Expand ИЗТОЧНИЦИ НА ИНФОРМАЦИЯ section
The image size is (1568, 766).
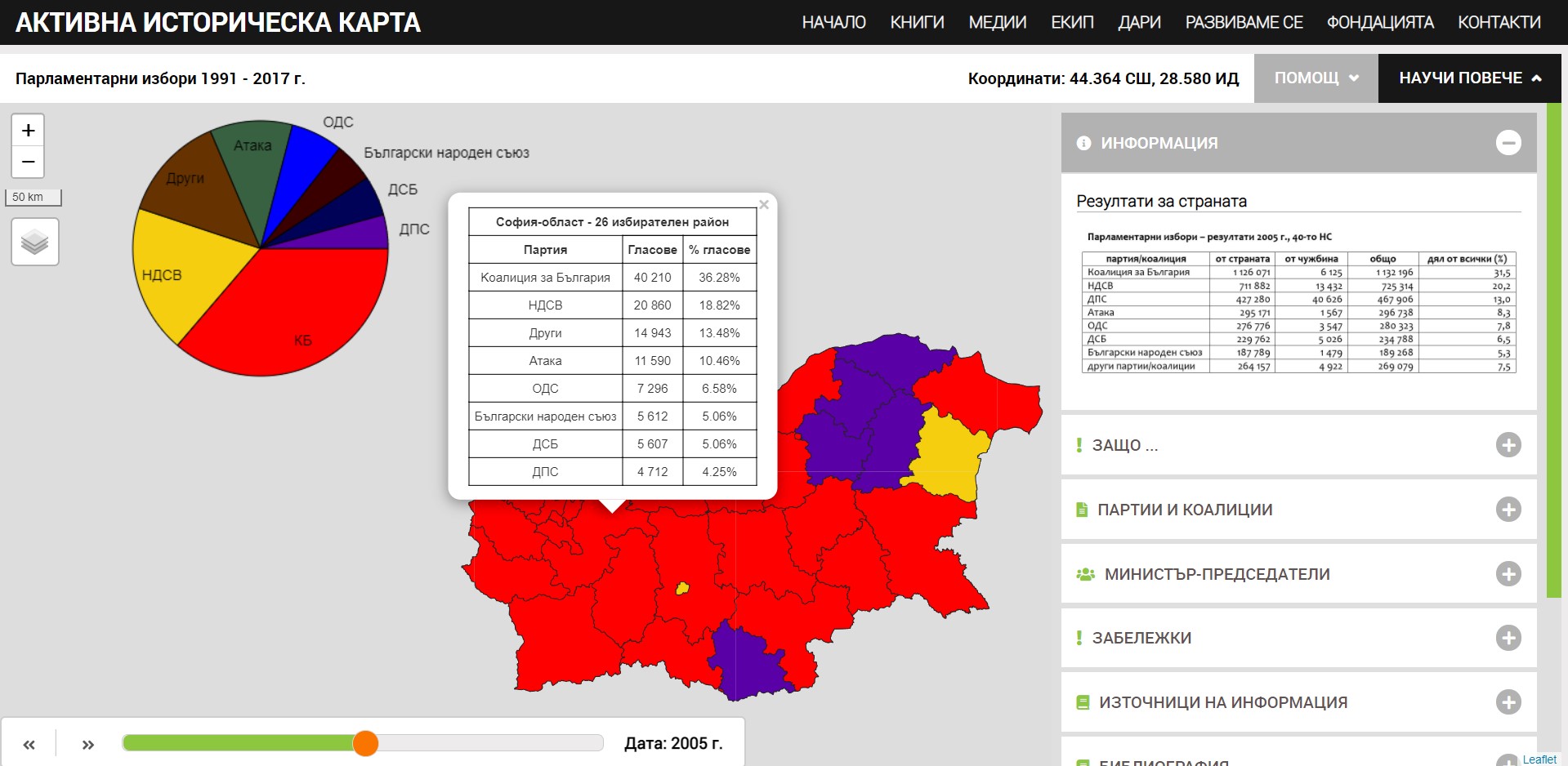coord(1508,702)
